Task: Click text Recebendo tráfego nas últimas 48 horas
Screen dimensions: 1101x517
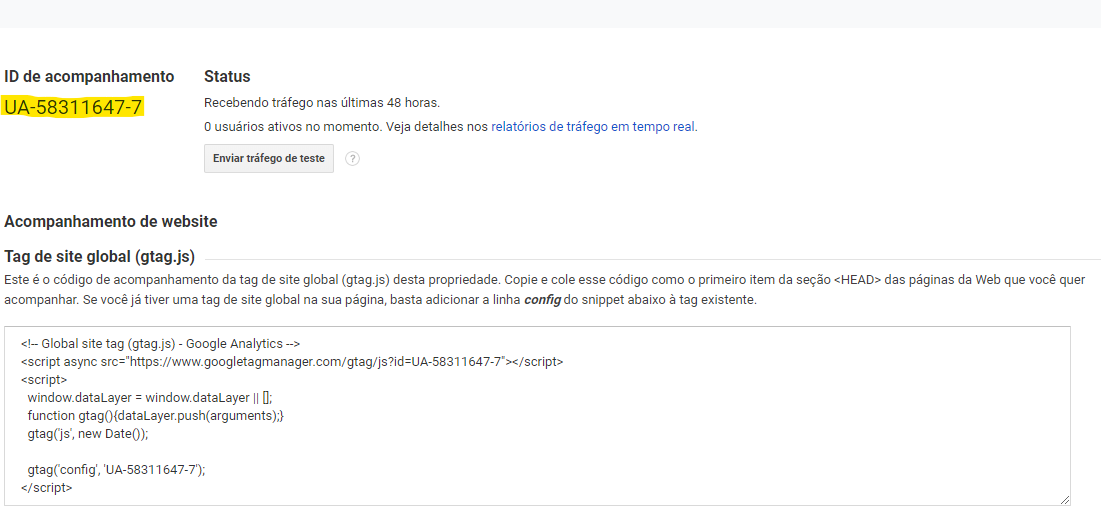Action: click(x=322, y=103)
